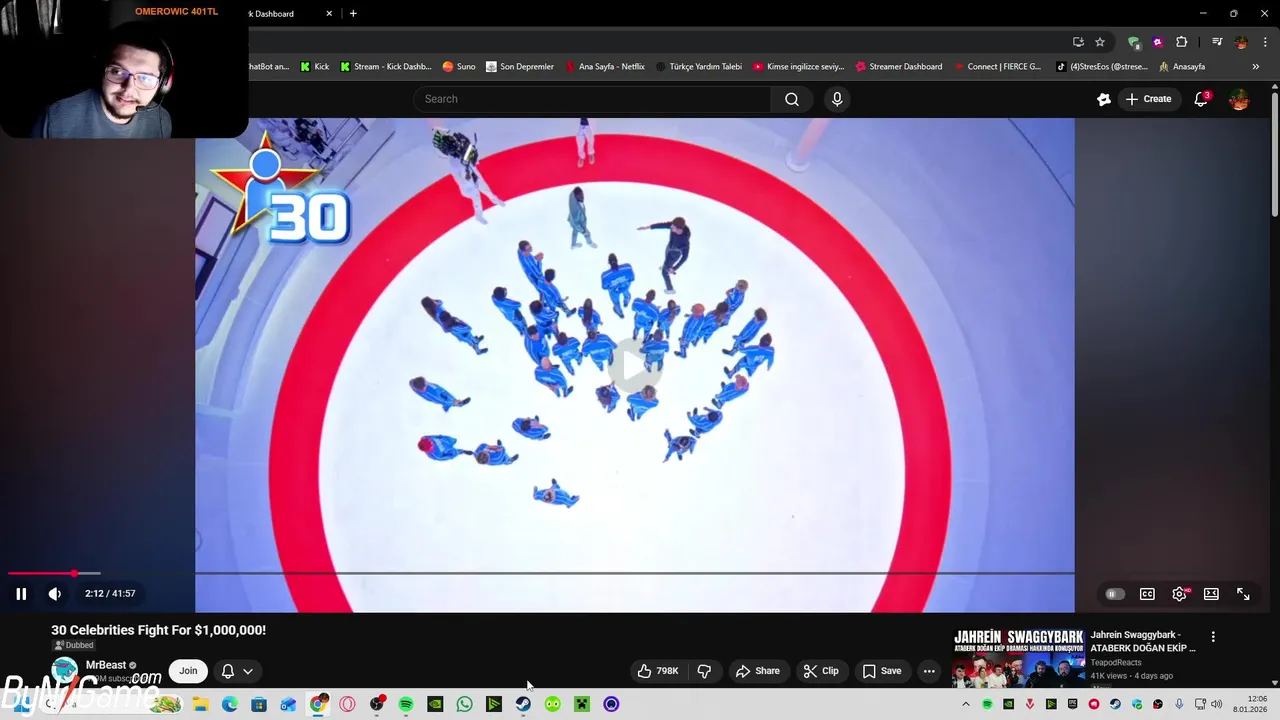Bookmark this page with star icon
Viewport: 1280px width, 720px height.
[x=1100, y=42]
